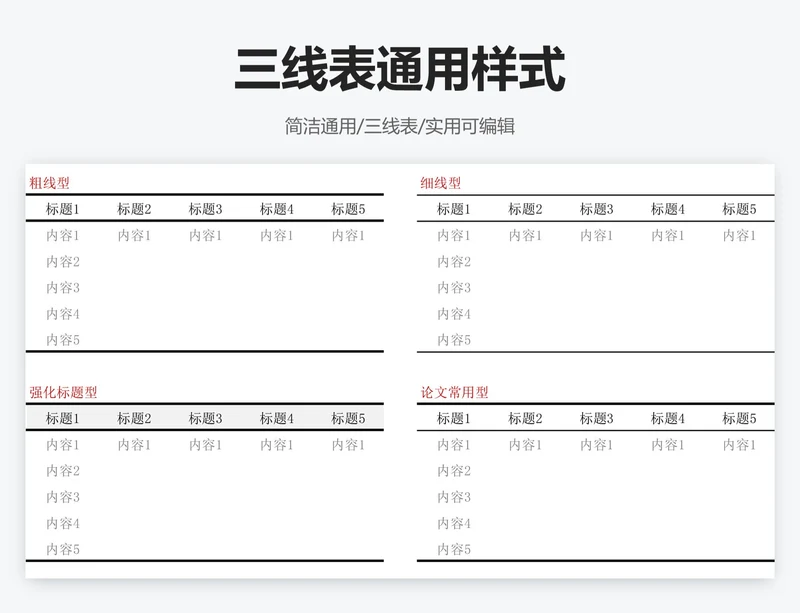Click 标题3 in the 强化标题型 table
The width and height of the screenshot is (800, 613).
206,419
